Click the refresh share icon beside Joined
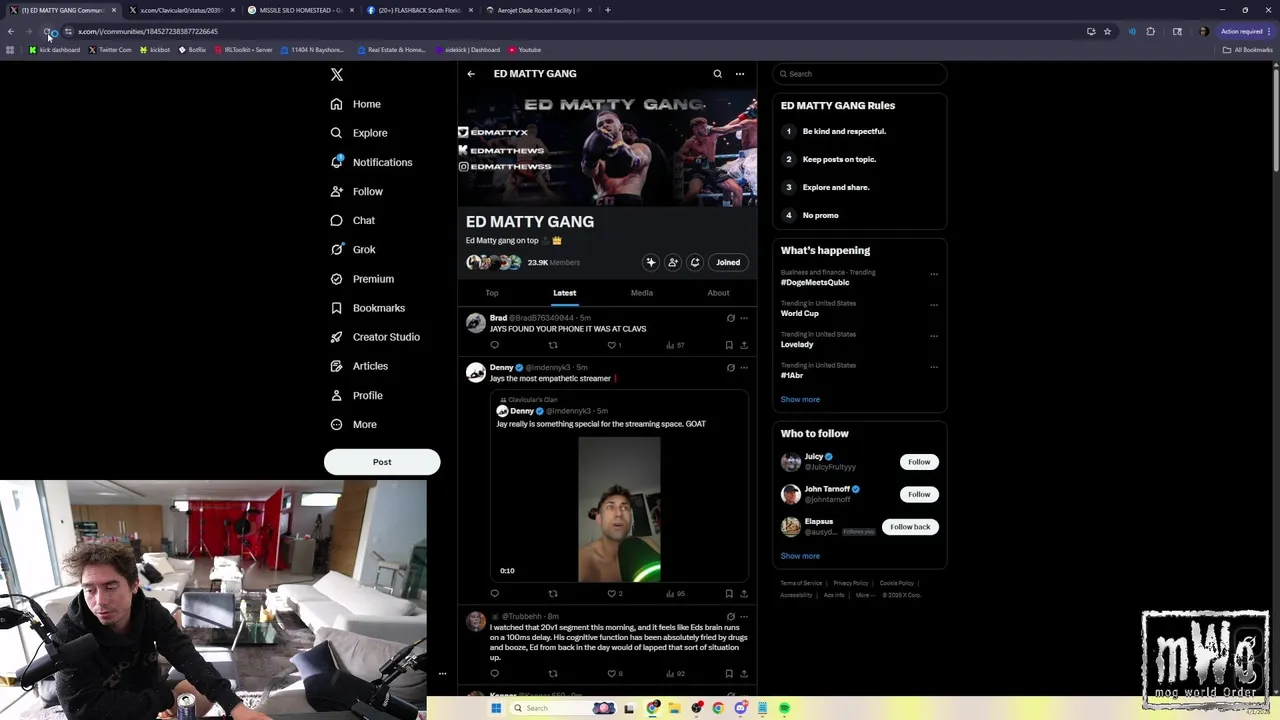Screen dimensions: 1280x720 click(x=695, y=262)
